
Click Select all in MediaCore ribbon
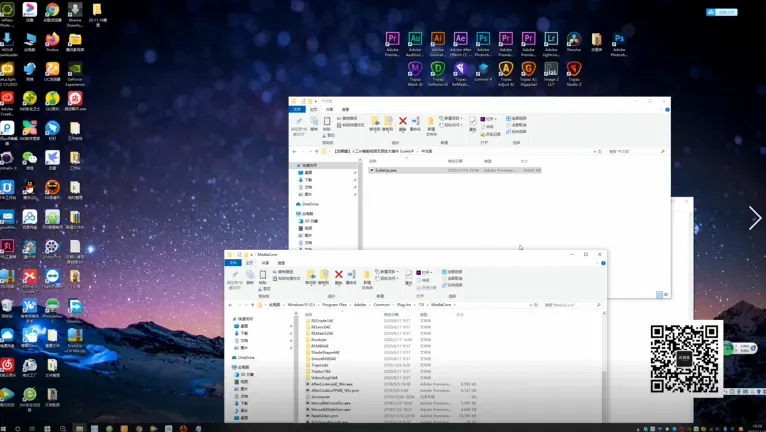pos(452,272)
